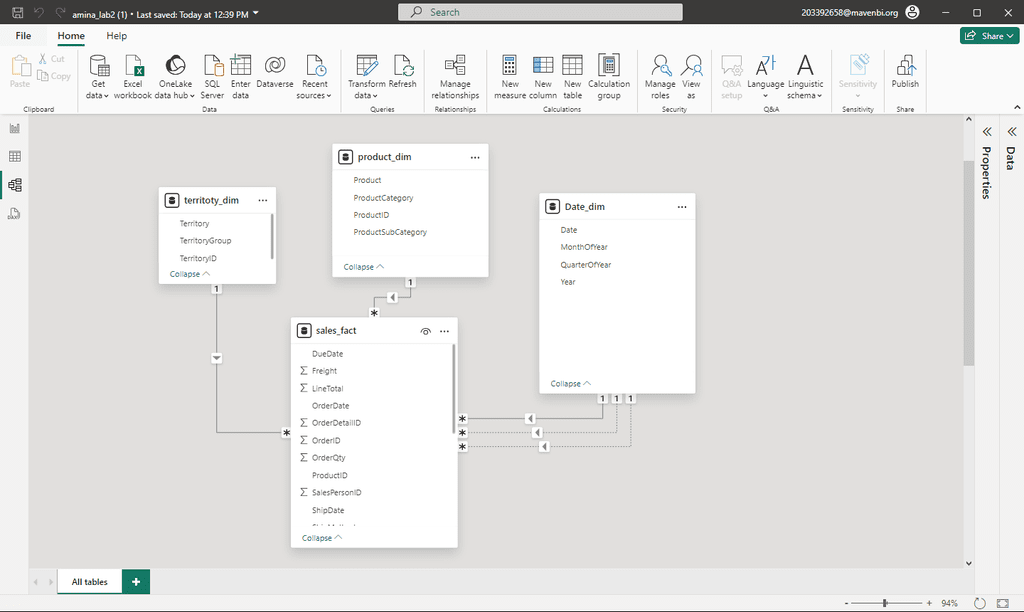The width and height of the screenshot is (1024, 612).
Task: Open the user account icon
Action: [913, 12]
